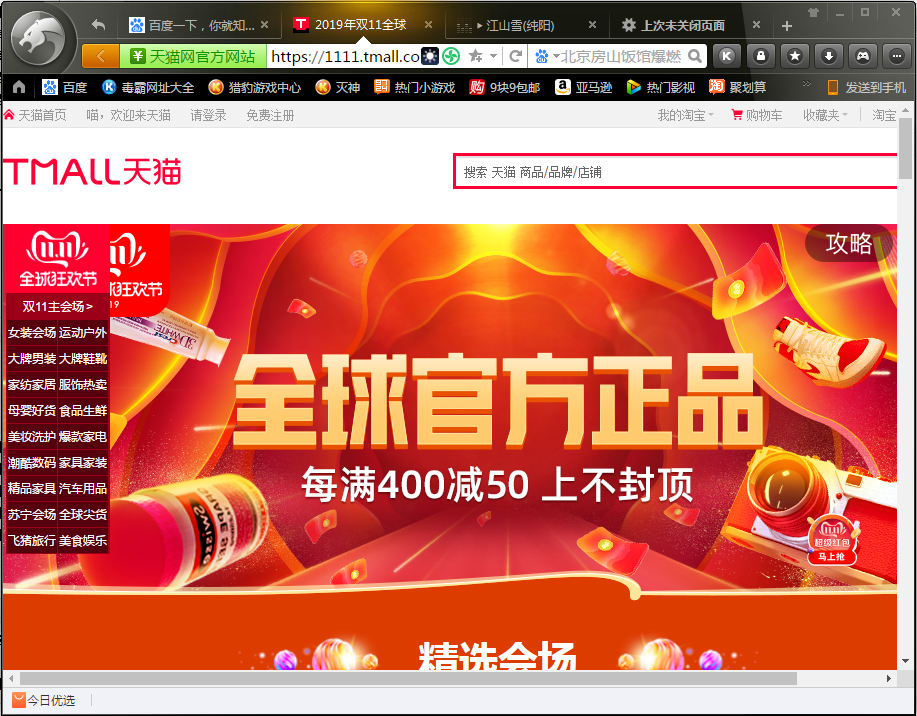Viewport: 917px width, 716px height.
Task: Open the download manager icon in the toolbar
Action: [828, 56]
